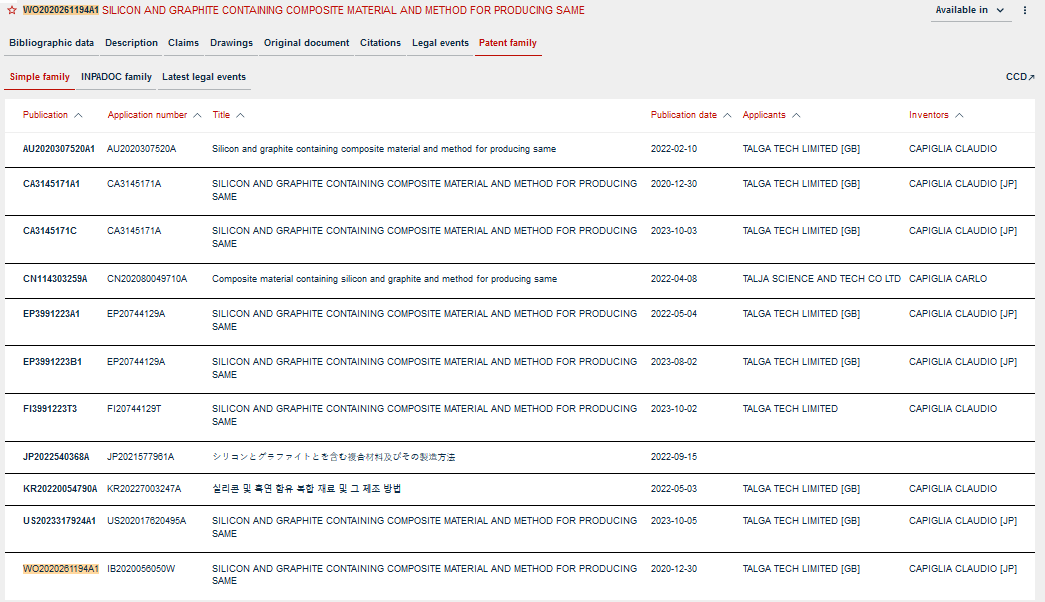The height and width of the screenshot is (602, 1045).
Task: Sort by Publication column arrow
Action: (78, 115)
